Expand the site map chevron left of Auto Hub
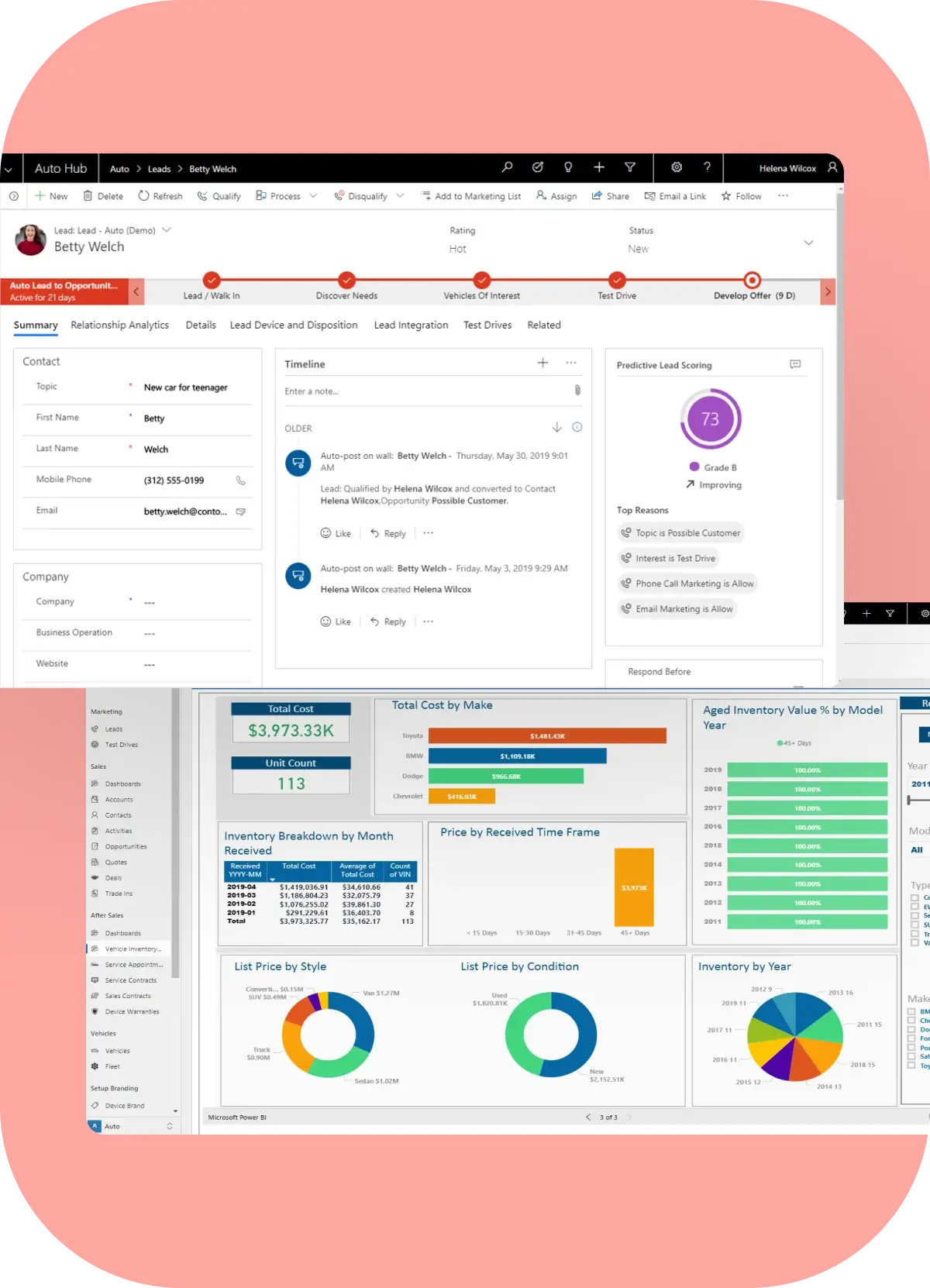Viewport: 930px width, 1288px height. coord(9,169)
